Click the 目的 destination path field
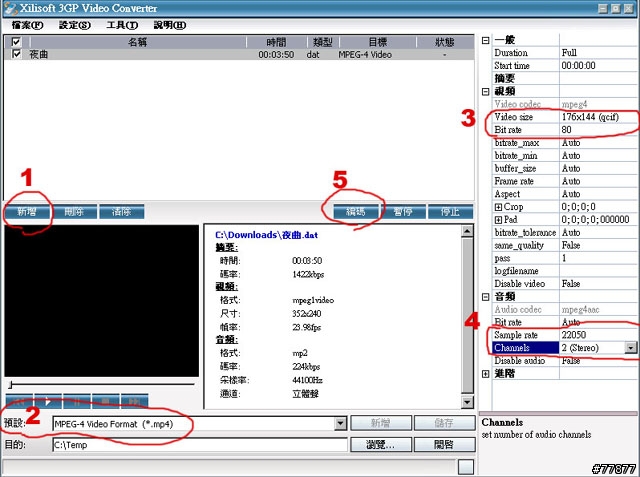The width and height of the screenshot is (640, 477). (200, 445)
